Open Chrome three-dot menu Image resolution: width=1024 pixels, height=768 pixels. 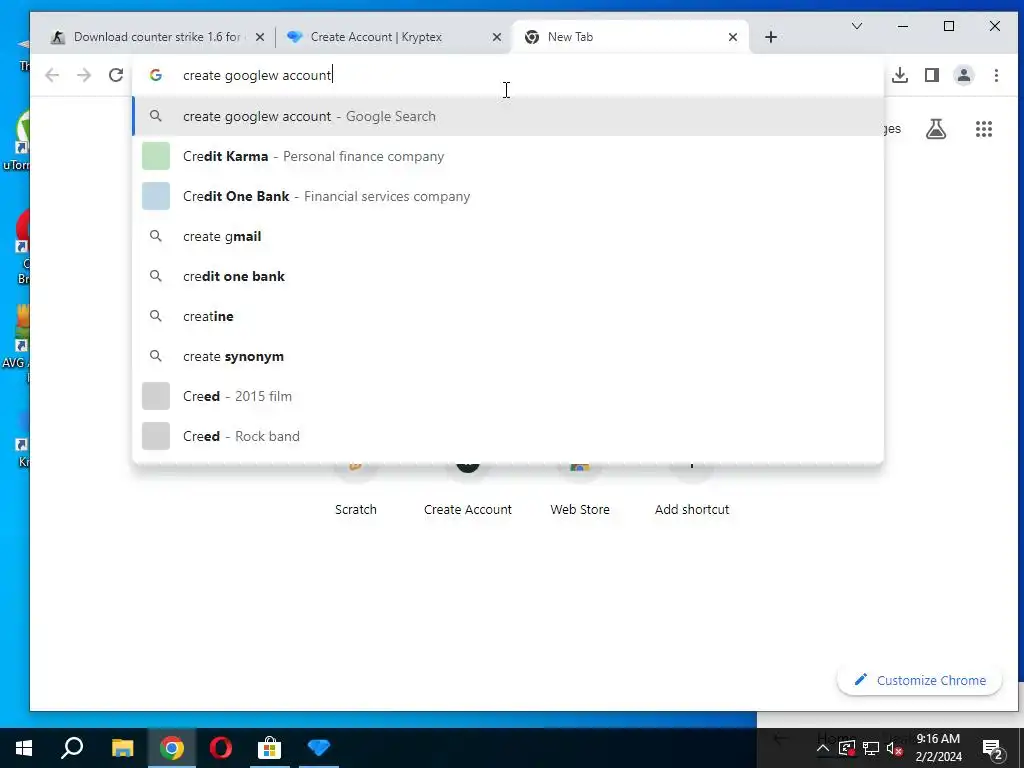pyautogui.click(x=997, y=75)
